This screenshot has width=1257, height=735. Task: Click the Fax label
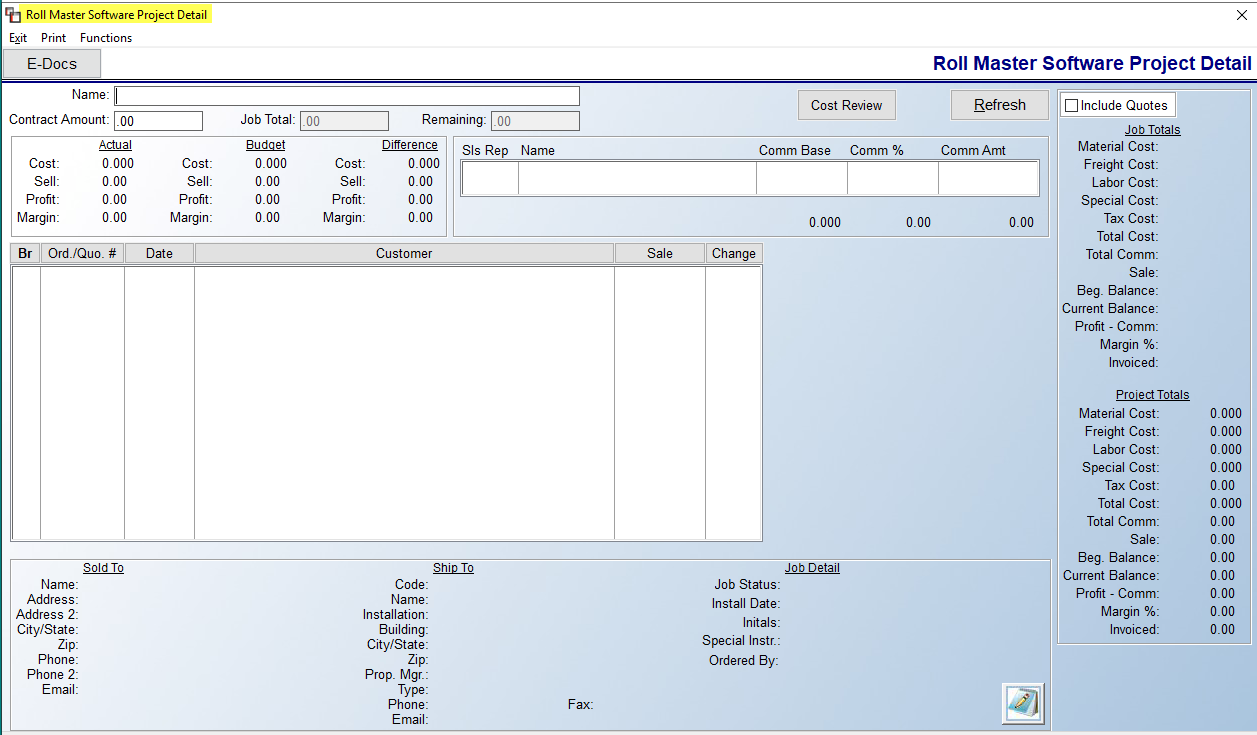point(581,705)
